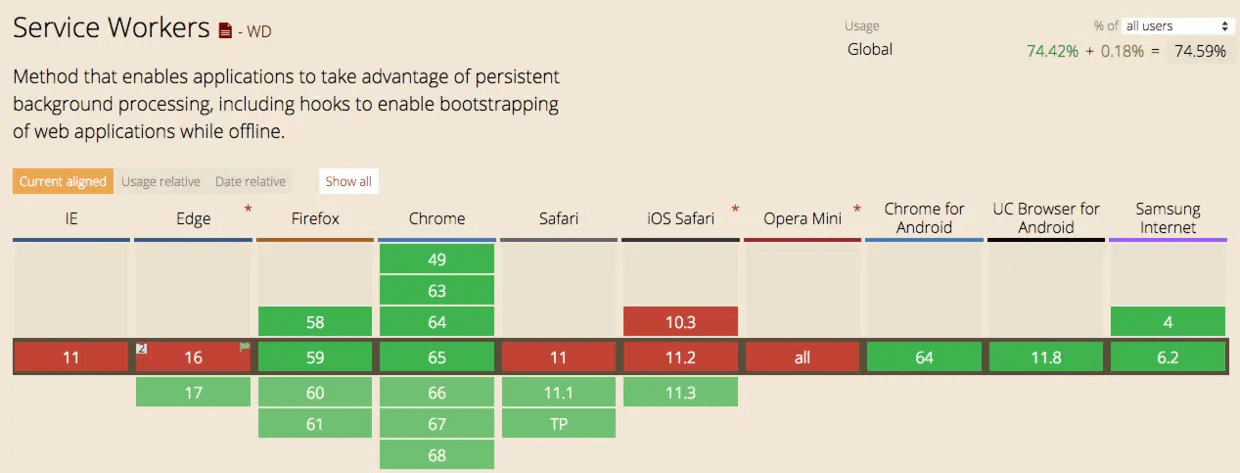Open the spec document icon beside Service Workers
This screenshot has height=473, width=1240.
(226, 31)
